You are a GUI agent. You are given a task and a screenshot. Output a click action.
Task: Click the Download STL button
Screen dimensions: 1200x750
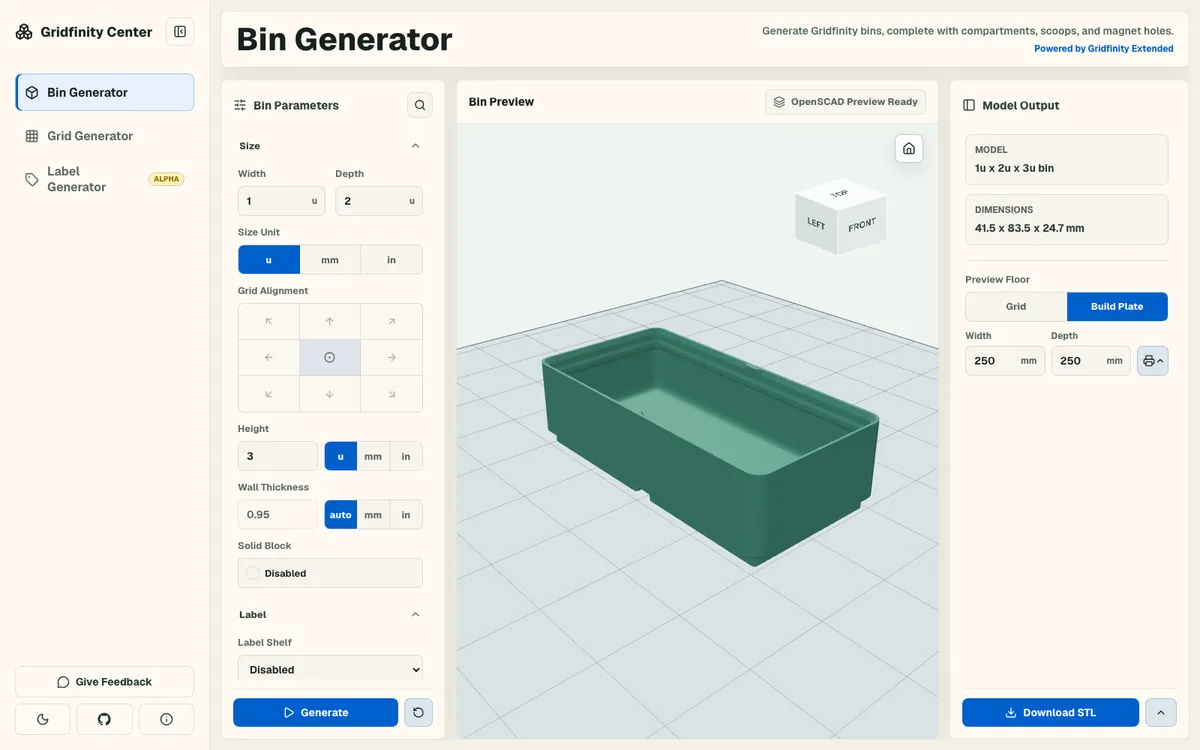pos(1050,712)
